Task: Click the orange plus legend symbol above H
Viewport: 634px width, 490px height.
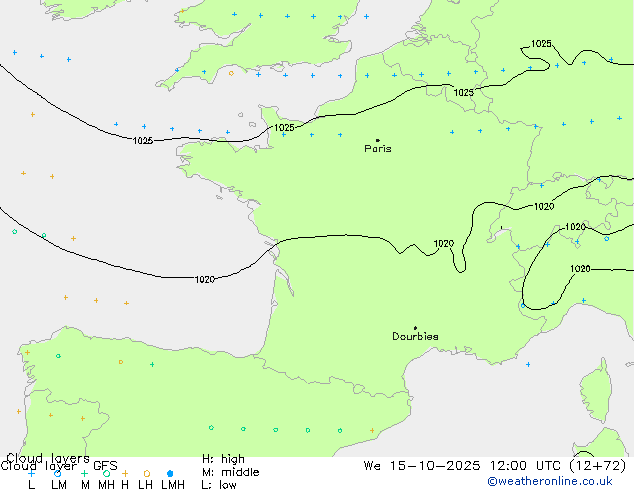Action: click(x=125, y=473)
